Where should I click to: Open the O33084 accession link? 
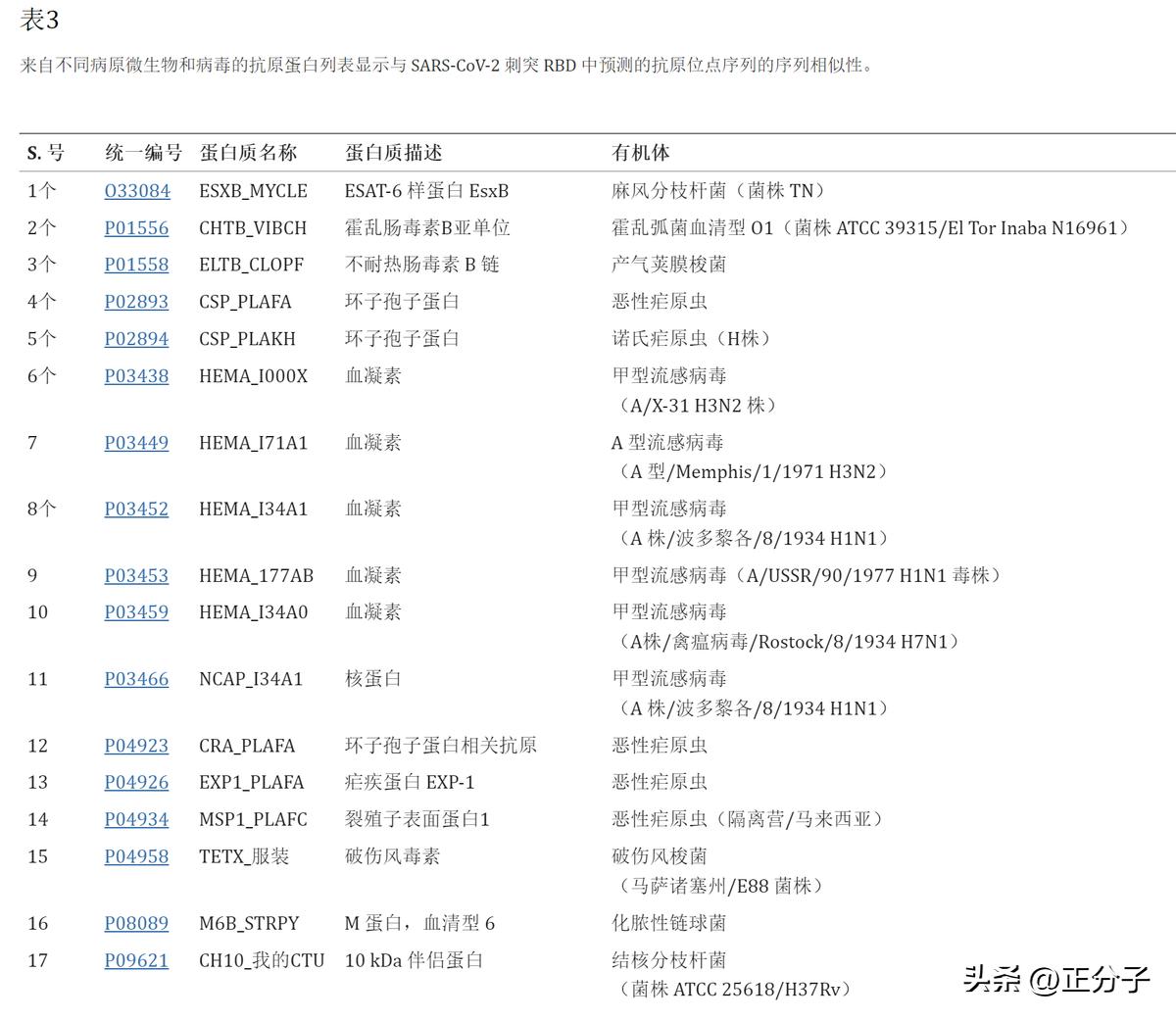click(136, 191)
